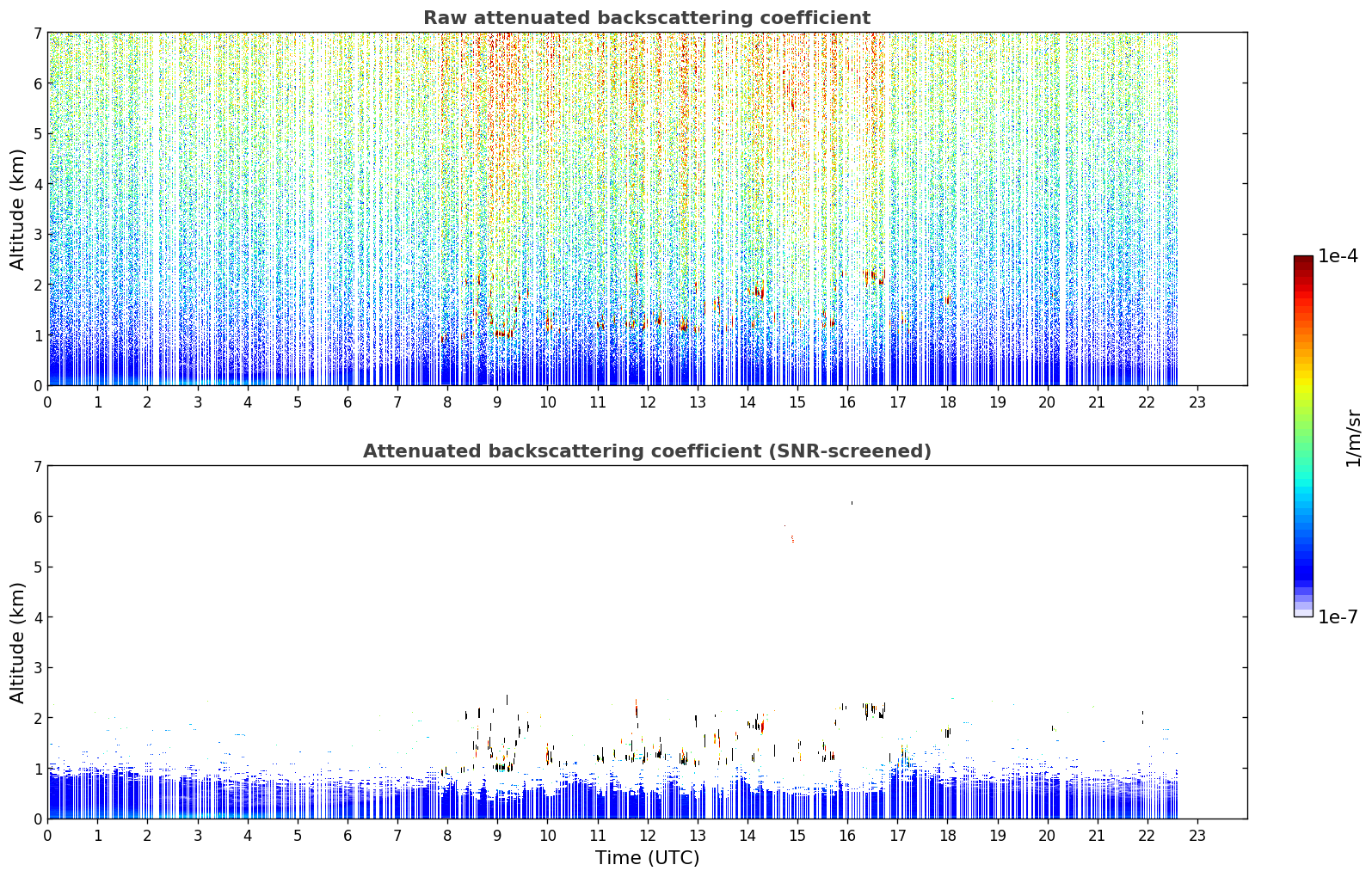1372x877 pixels.
Task: Click the 7 km altitude tick on top plot
Action: (x=37, y=33)
